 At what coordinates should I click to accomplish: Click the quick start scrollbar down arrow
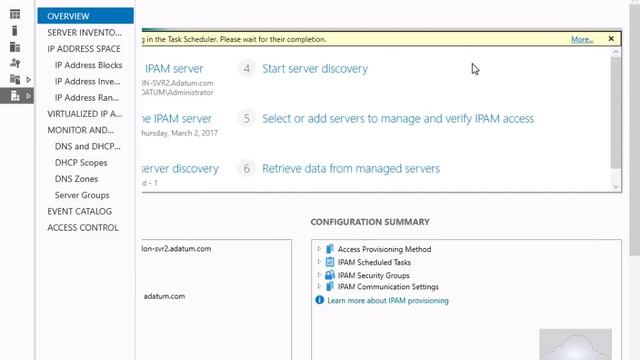(616, 187)
